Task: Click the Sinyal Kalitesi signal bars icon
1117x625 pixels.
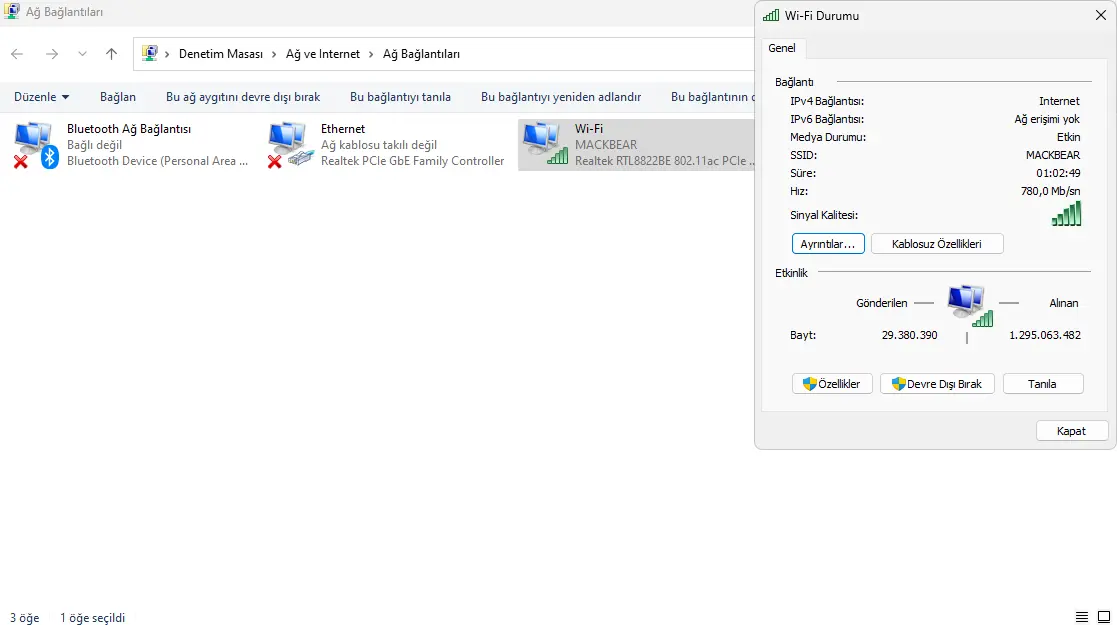Action: tap(1066, 214)
